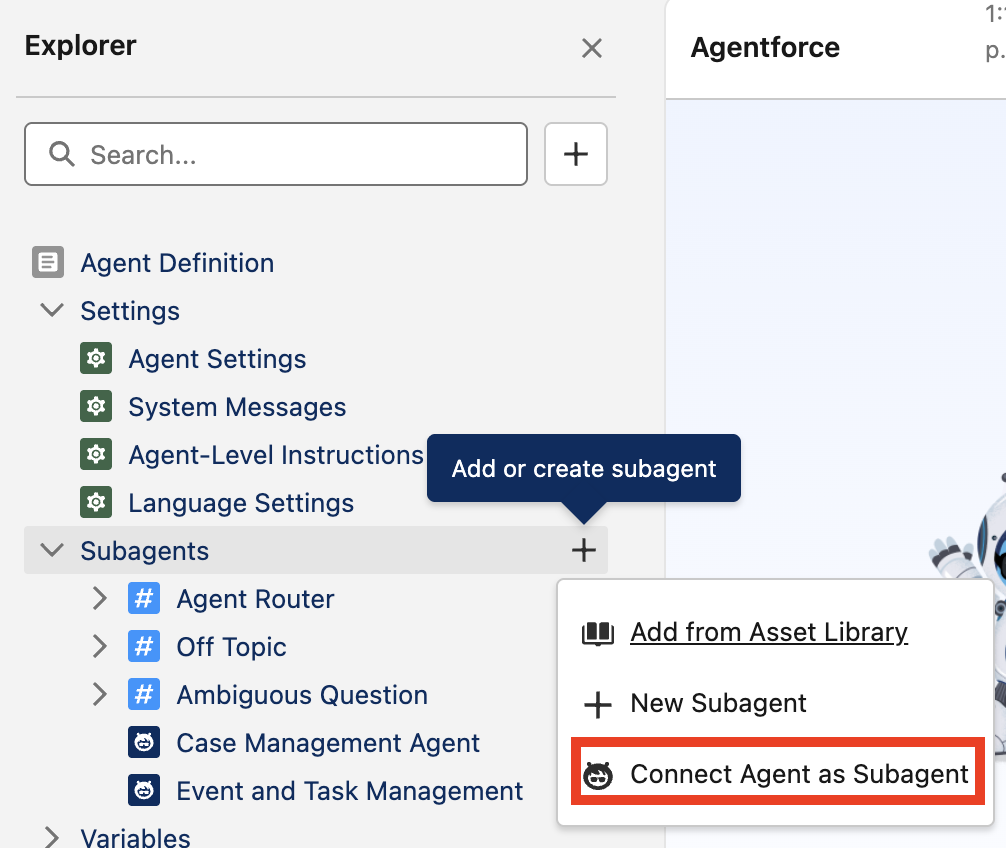Collapse the Subagents section

coord(52,550)
